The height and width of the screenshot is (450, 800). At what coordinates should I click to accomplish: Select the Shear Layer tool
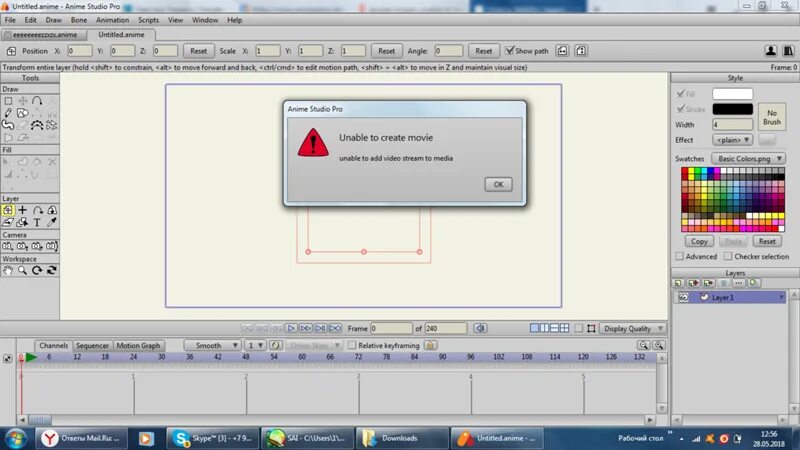click(x=8, y=222)
